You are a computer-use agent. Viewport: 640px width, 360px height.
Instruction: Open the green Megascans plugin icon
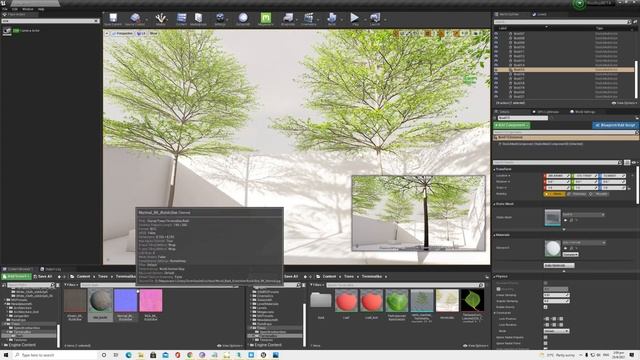click(x=266, y=18)
